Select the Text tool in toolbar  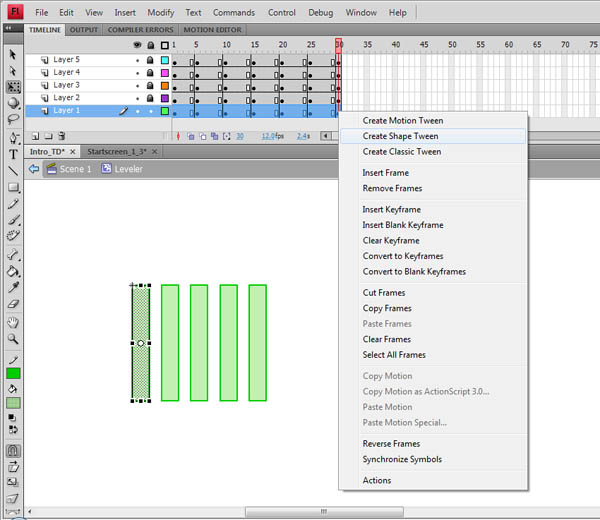[x=13, y=155]
